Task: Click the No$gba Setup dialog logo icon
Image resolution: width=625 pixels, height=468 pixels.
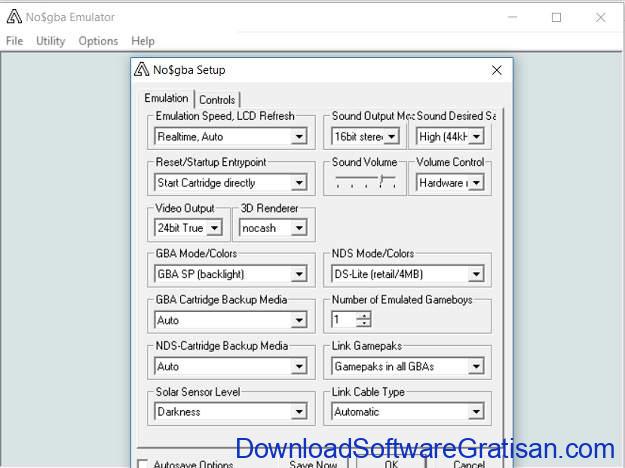Action: [x=141, y=70]
